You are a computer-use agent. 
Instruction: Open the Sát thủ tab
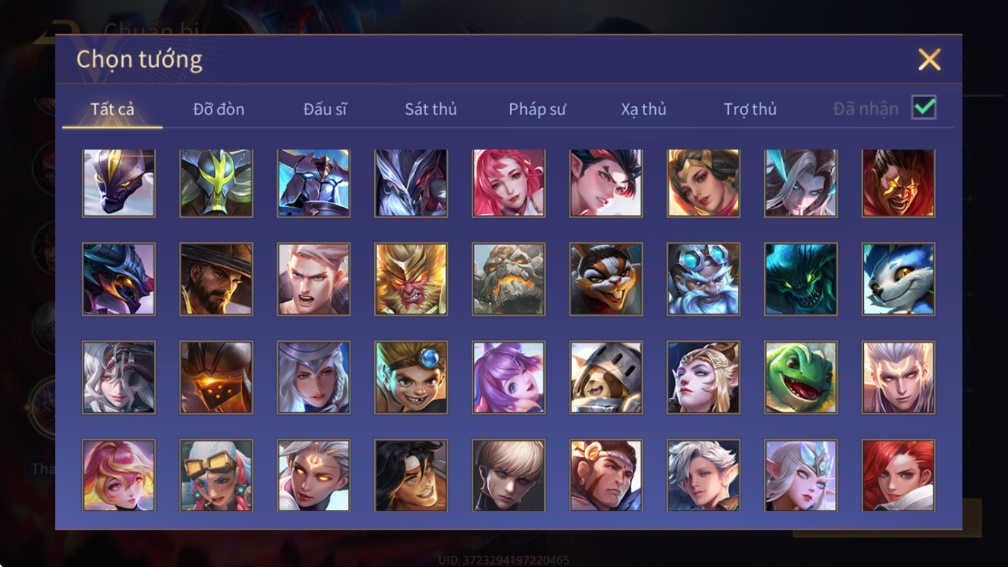(431, 109)
